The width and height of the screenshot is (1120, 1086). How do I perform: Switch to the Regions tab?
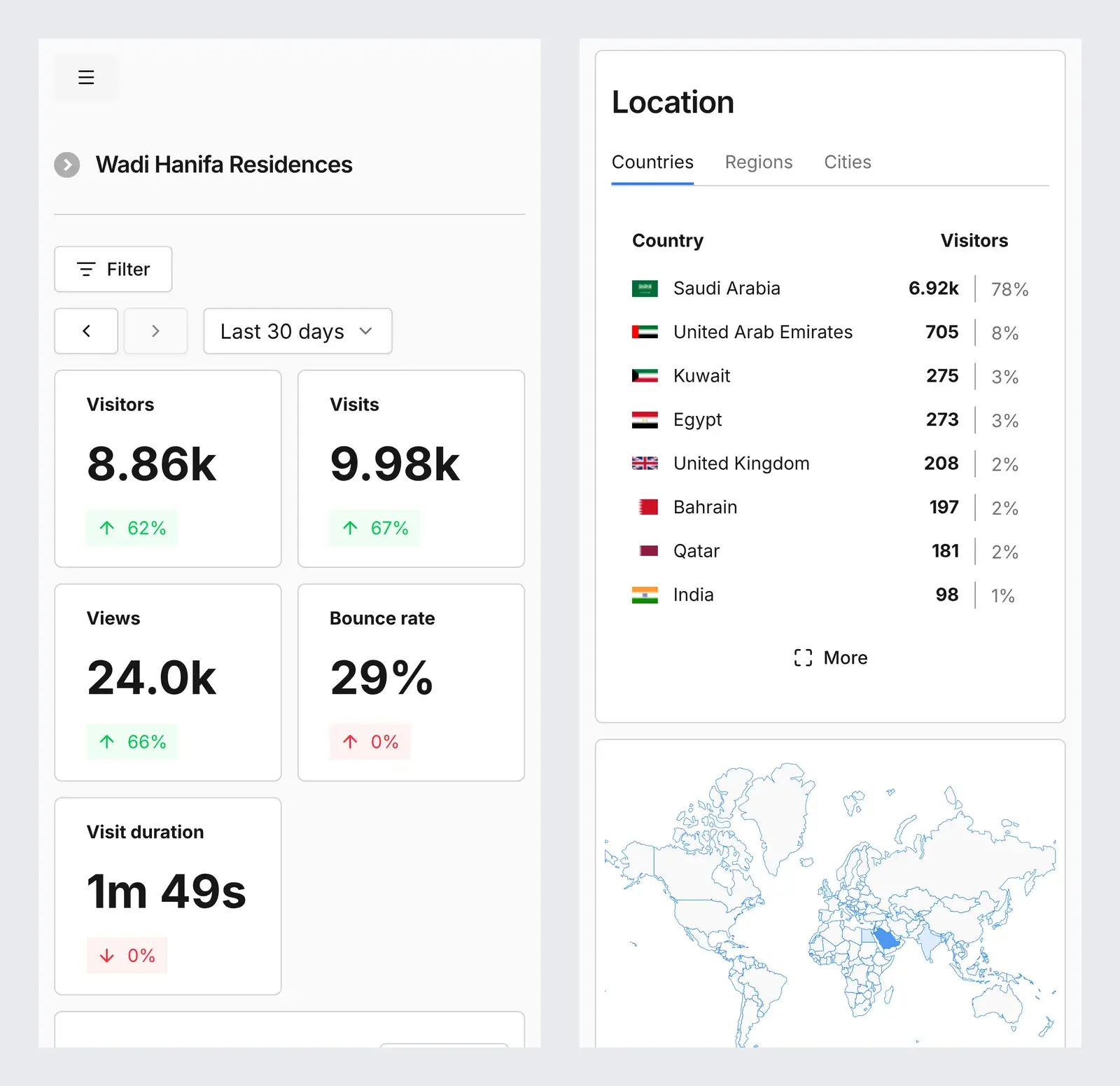[759, 162]
